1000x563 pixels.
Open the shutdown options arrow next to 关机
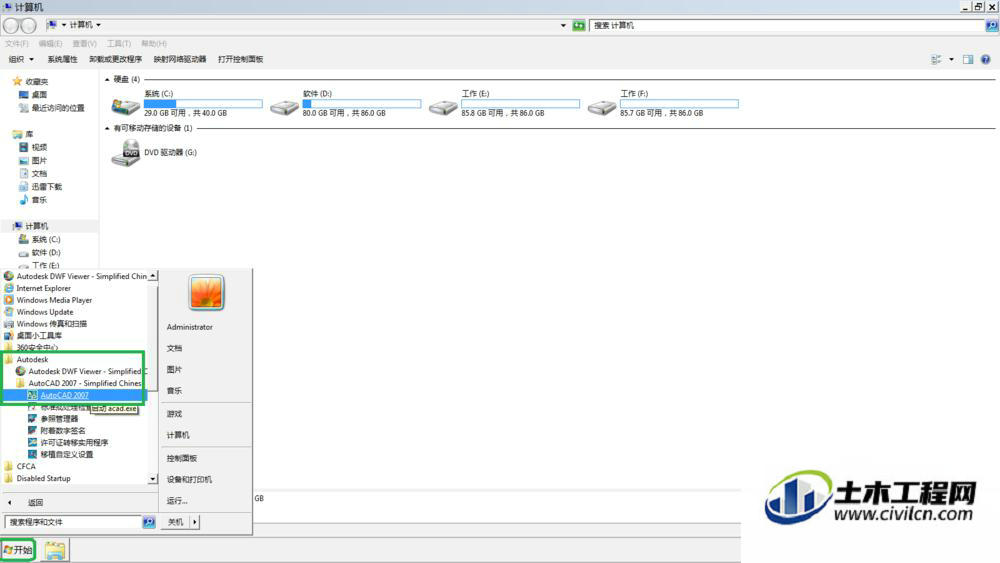tap(195, 522)
